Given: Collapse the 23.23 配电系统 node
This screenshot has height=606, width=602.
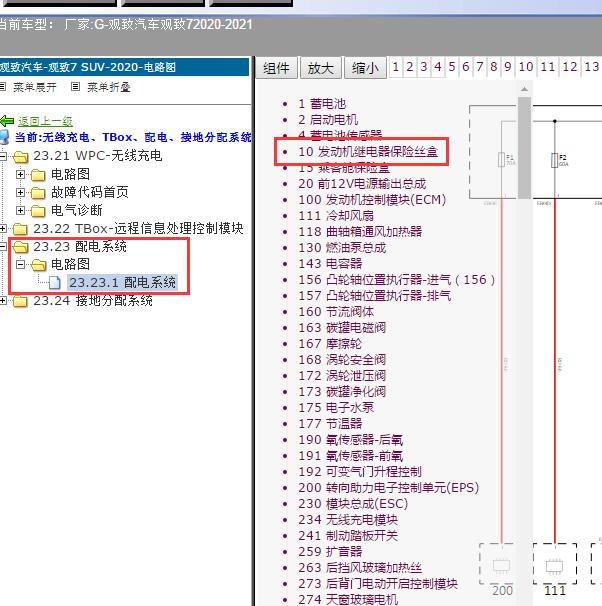Looking at the screenshot, I should pos(3,246).
